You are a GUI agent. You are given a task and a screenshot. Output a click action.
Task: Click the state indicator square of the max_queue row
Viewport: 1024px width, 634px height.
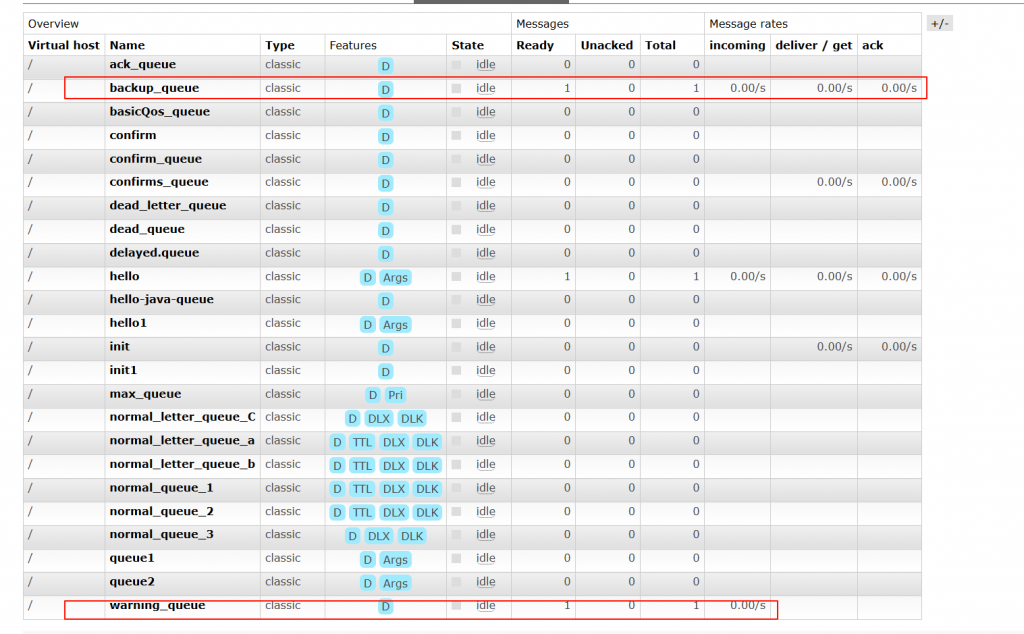point(456,394)
